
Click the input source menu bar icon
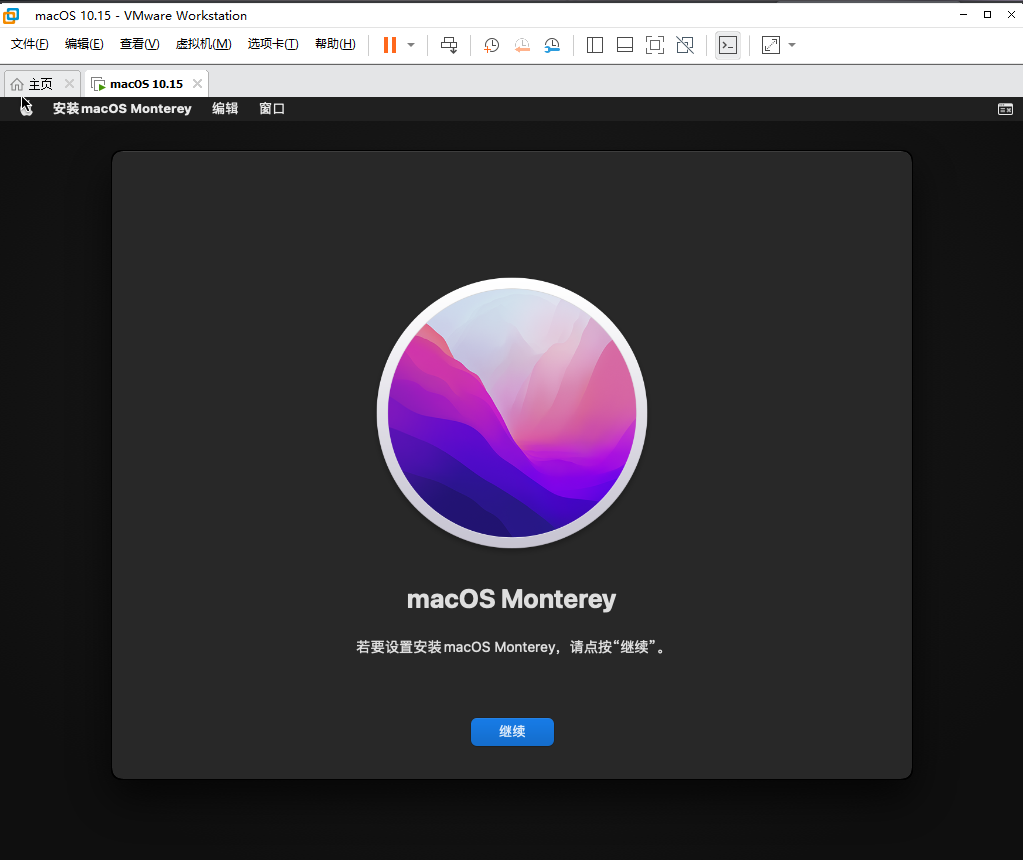(1005, 109)
